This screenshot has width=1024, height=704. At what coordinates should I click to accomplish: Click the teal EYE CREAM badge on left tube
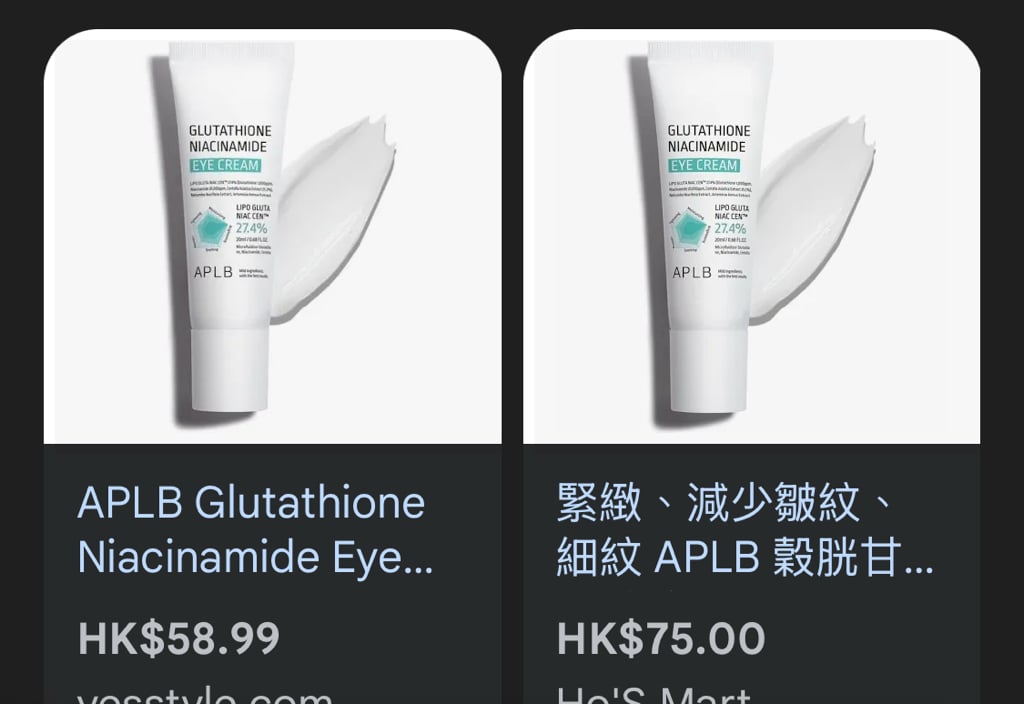click(226, 165)
